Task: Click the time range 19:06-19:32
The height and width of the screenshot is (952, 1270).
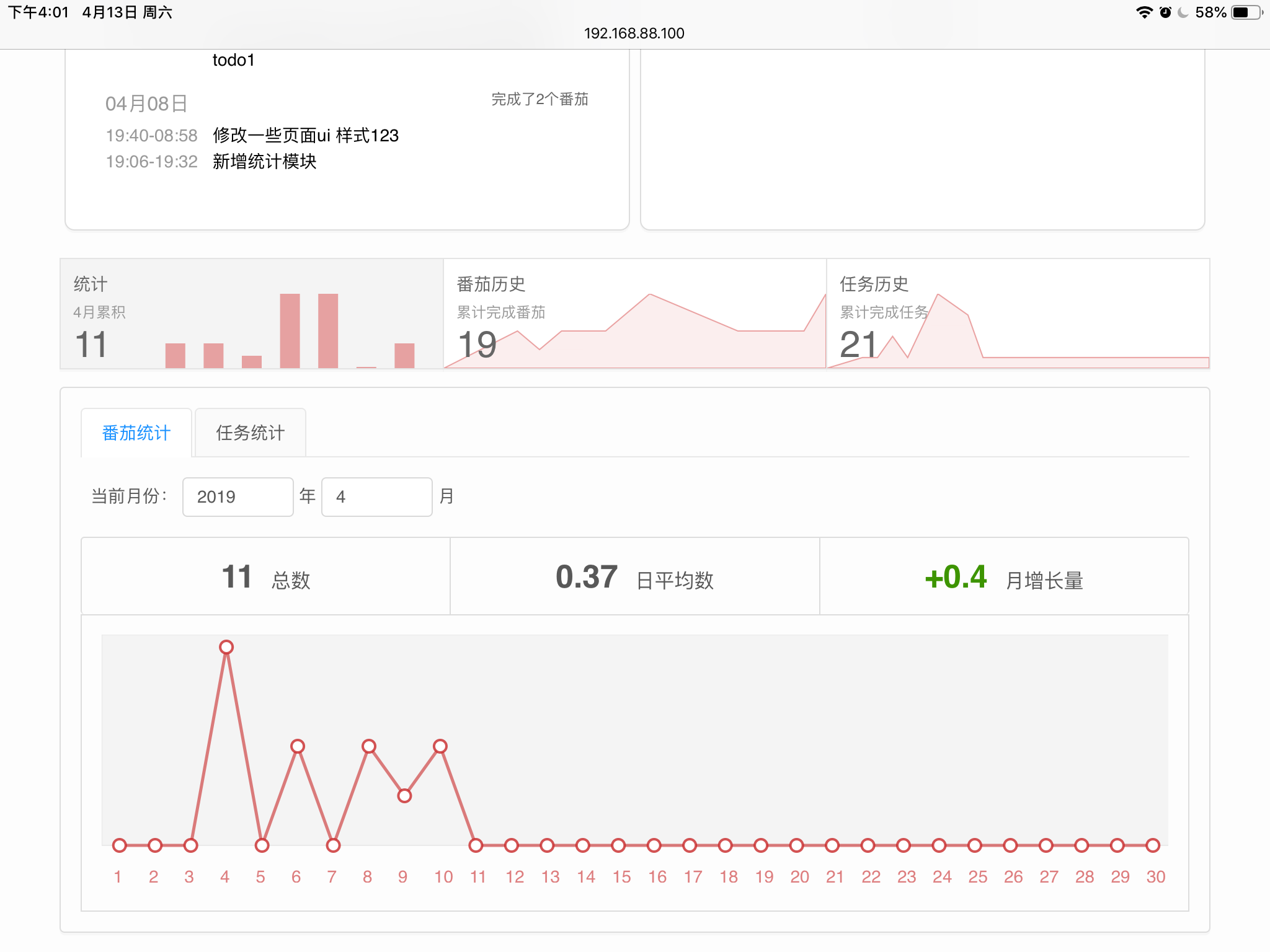Action: (x=152, y=162)
